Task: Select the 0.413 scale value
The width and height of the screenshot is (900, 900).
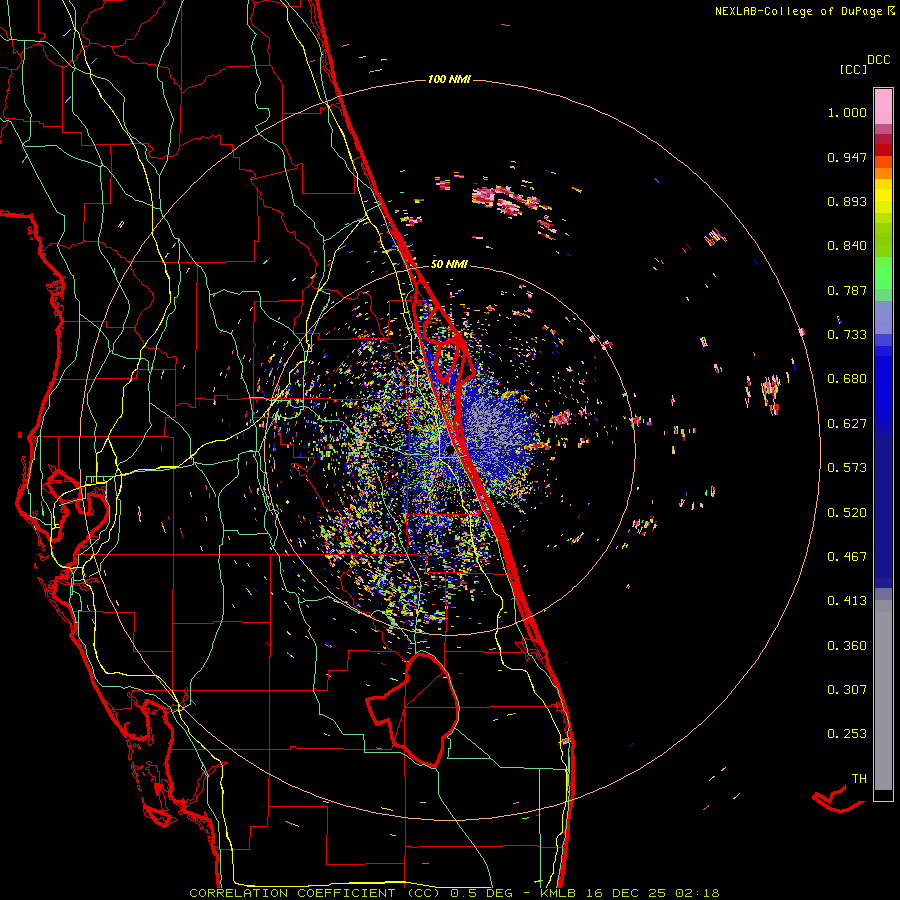Action: pos(847,601)
